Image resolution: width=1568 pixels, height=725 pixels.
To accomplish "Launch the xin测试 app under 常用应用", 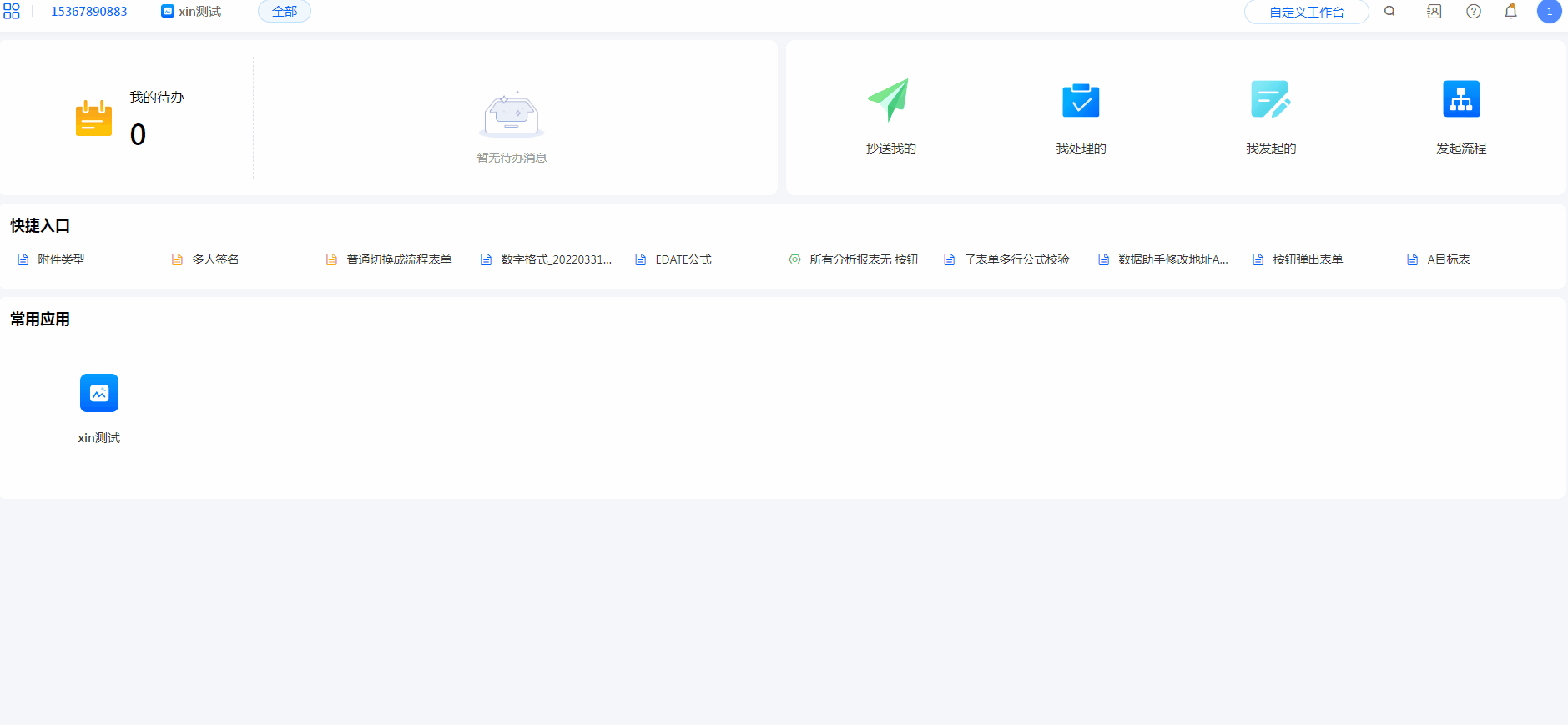I will point(99,393).
